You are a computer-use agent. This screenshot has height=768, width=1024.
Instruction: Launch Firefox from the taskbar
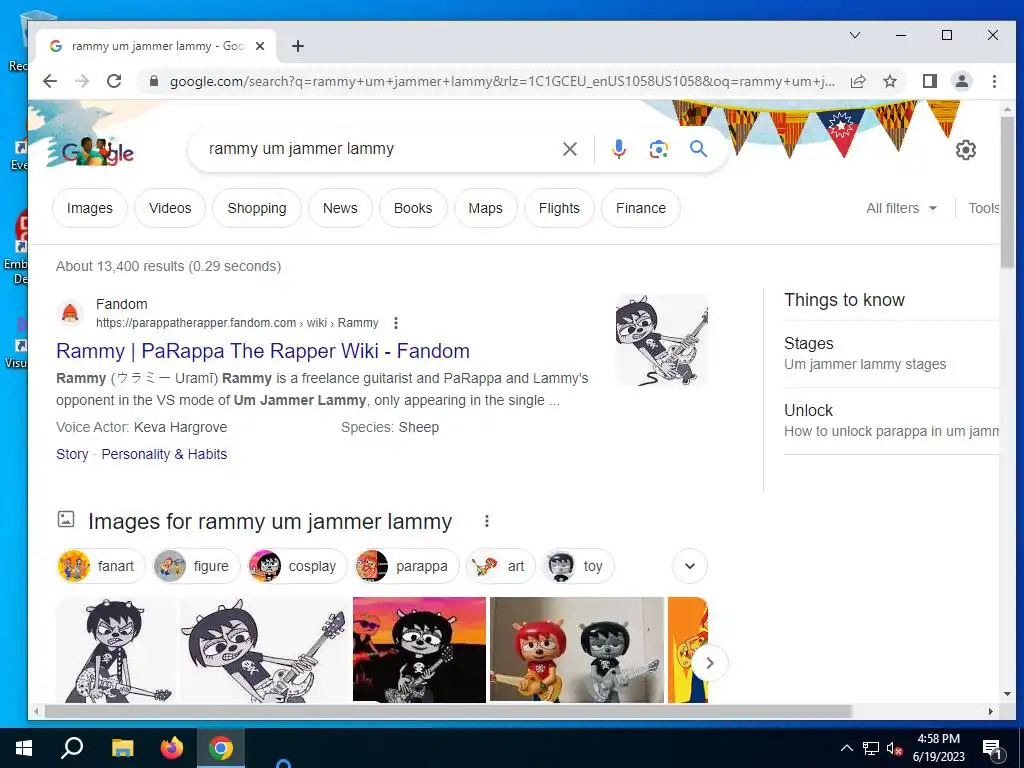(172, 748)
